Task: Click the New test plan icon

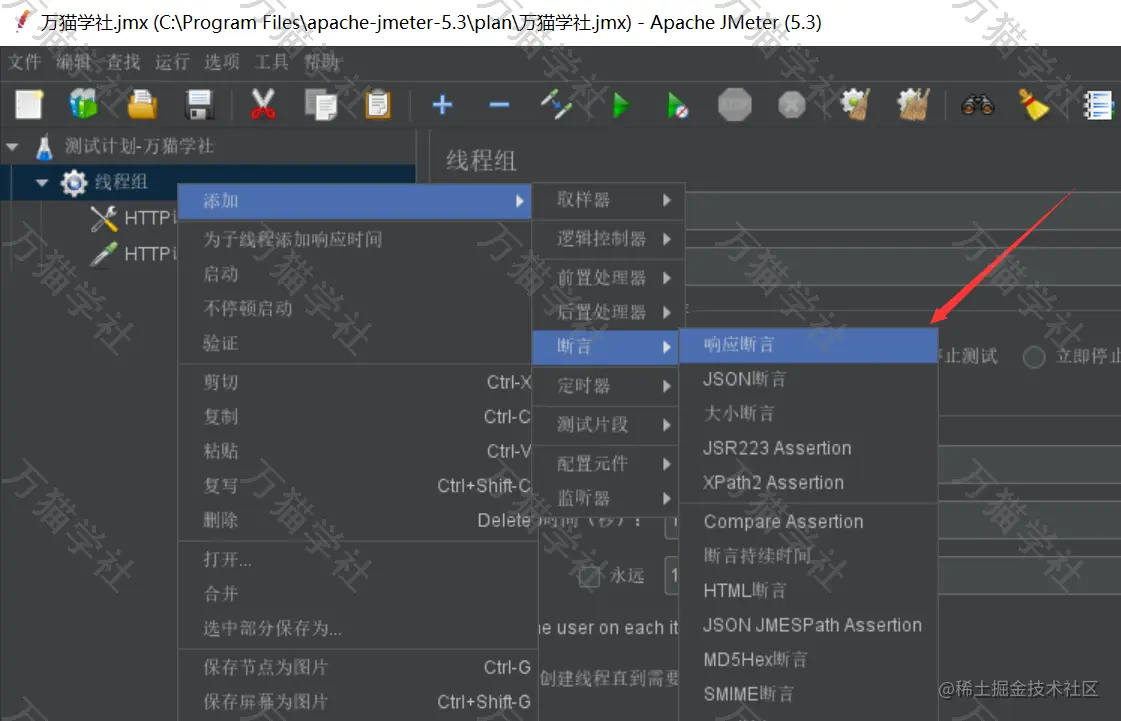Action: pos(29,104)
